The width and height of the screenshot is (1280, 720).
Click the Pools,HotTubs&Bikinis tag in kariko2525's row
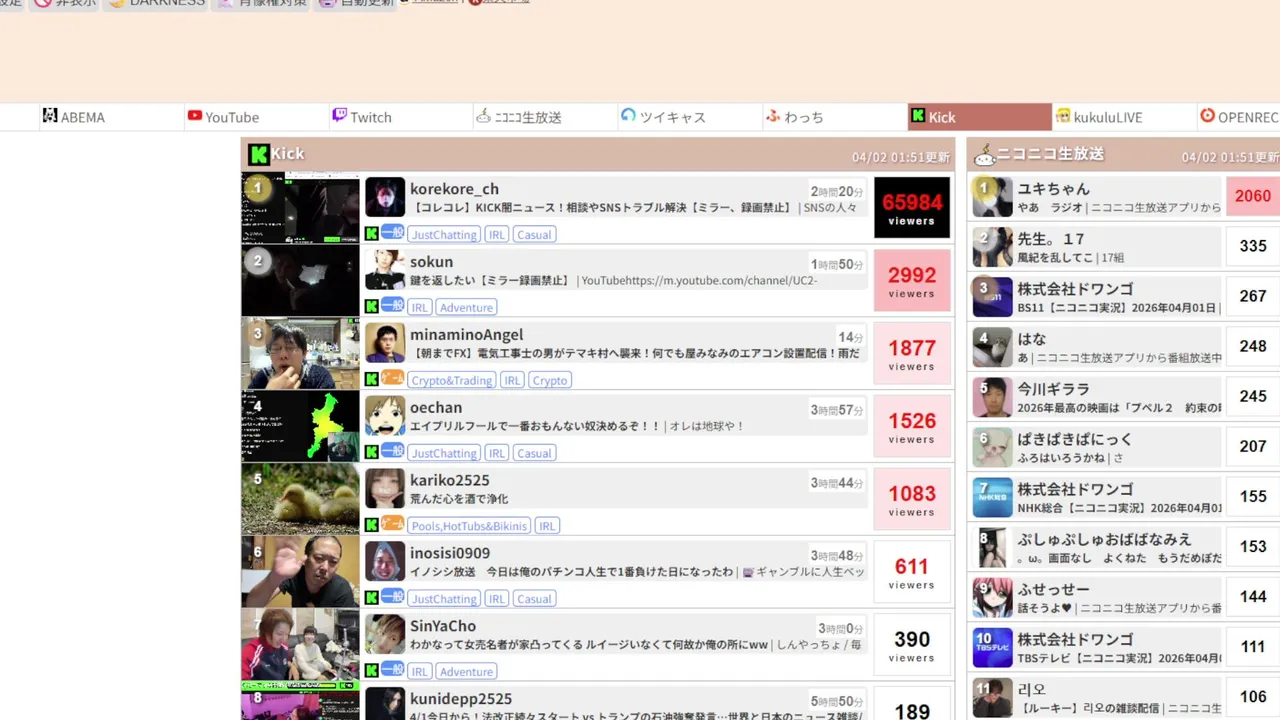tap(469, 526)
